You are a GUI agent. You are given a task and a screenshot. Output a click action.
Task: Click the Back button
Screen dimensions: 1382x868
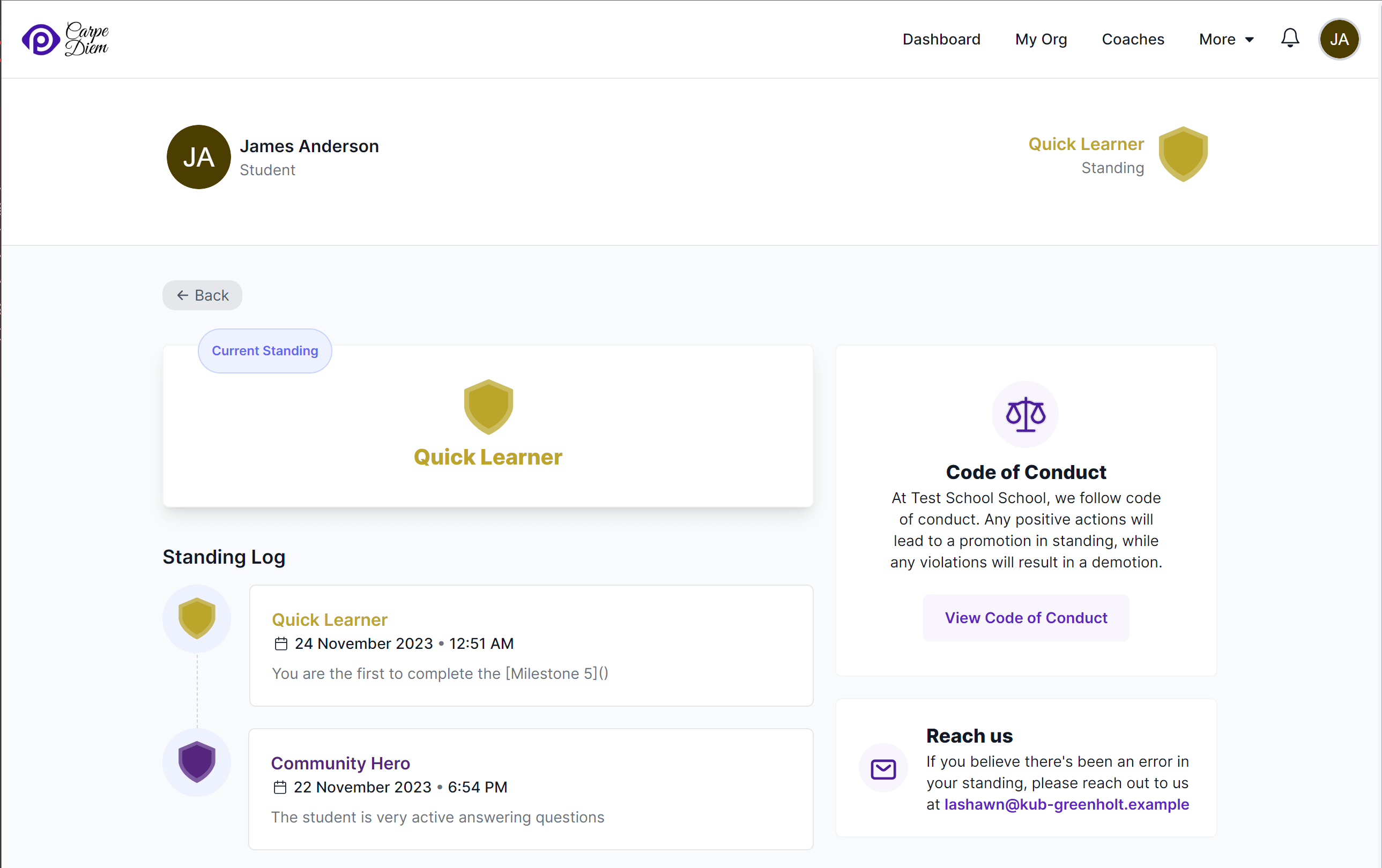pyautogui.click(x=202, y=295)
